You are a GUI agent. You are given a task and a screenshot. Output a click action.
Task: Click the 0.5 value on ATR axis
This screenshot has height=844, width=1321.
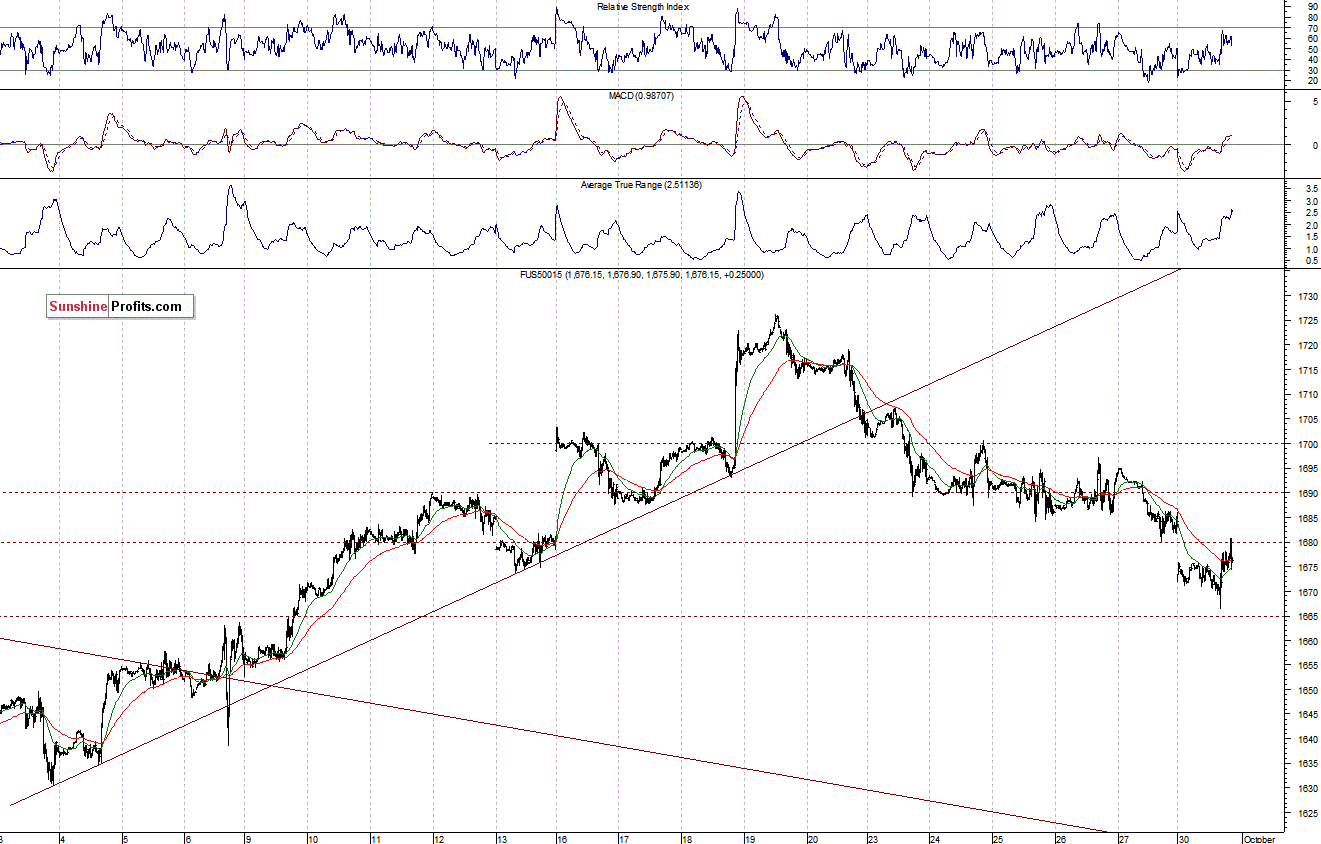pos(1311,261)
